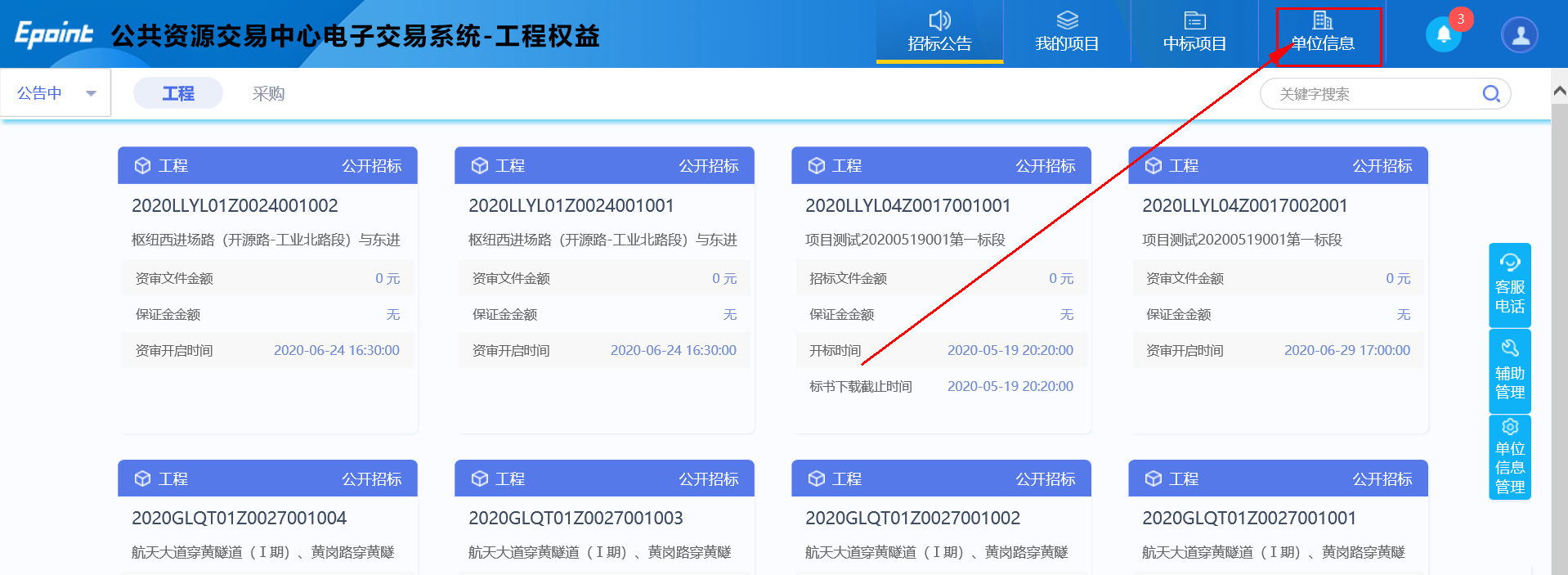Go to 招标公告 navigation tab
The image size is (1568, 575).
(x=939, y=33)
